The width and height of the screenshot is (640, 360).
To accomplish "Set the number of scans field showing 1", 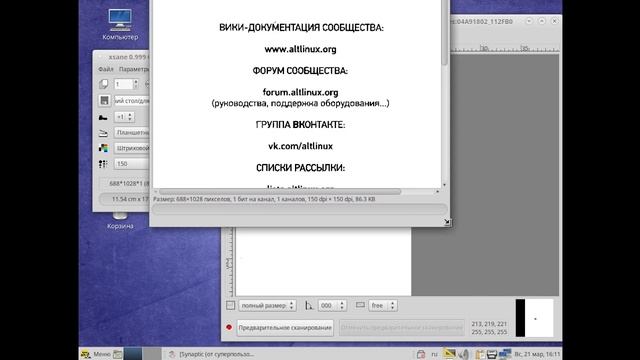I will point(126,84).
